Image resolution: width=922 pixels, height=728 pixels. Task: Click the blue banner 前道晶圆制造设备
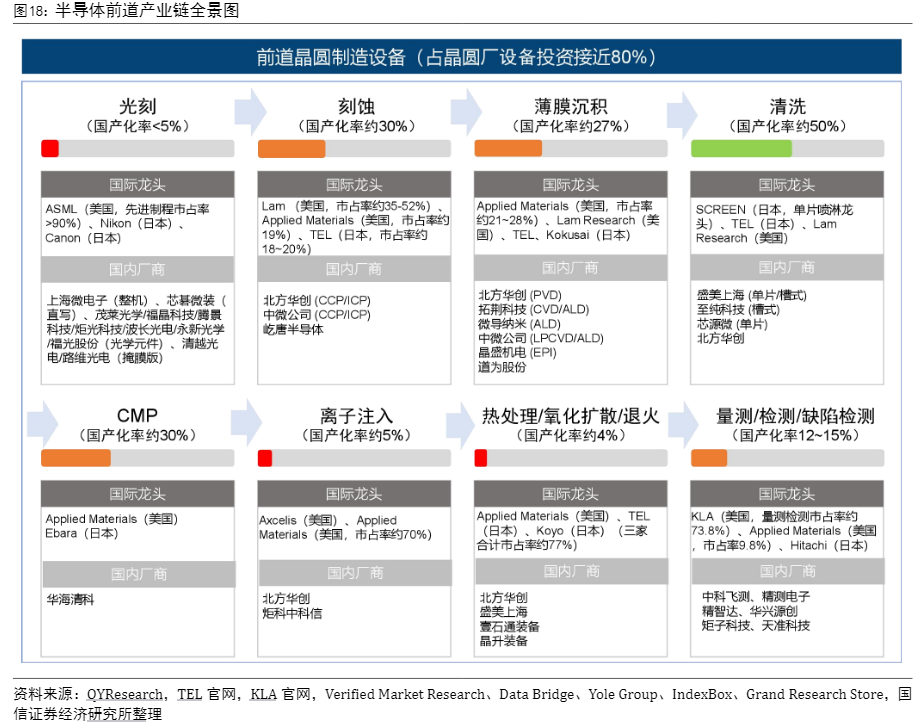coord(461,56)
